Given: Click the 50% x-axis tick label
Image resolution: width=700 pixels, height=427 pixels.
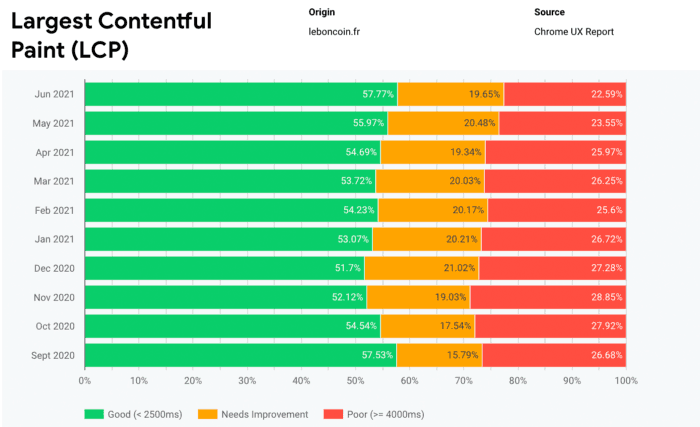Looking at the screenshot, I should pos(355,381).
